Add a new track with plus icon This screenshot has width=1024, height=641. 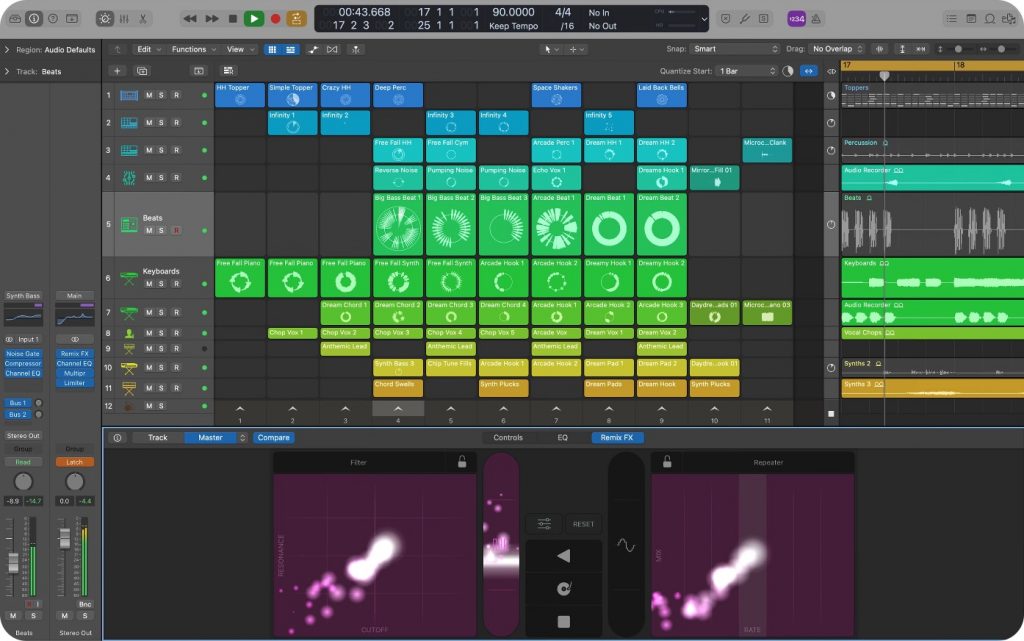click(118, 71)
